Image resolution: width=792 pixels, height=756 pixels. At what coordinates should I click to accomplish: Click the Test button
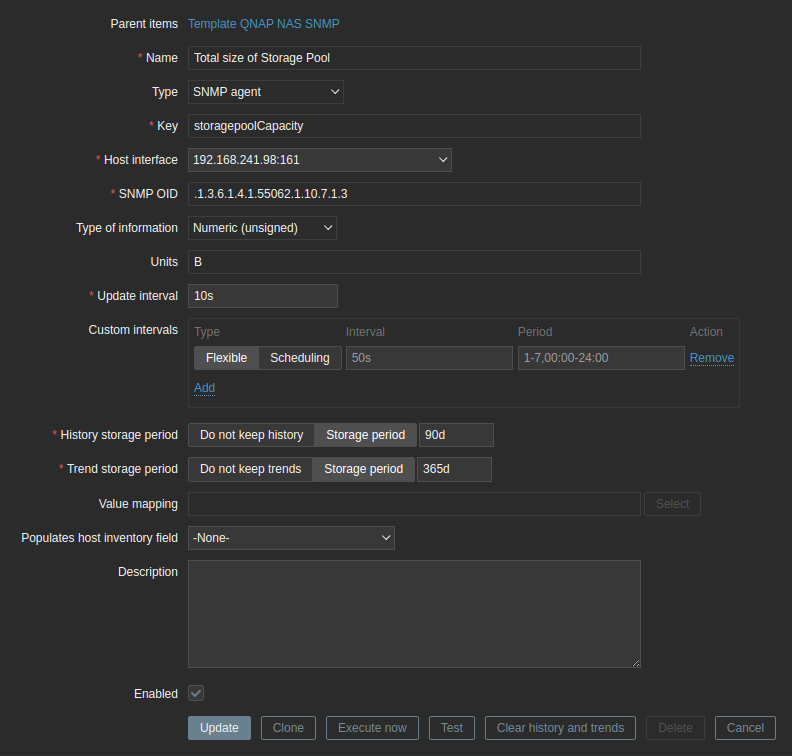tap(452, 728)
